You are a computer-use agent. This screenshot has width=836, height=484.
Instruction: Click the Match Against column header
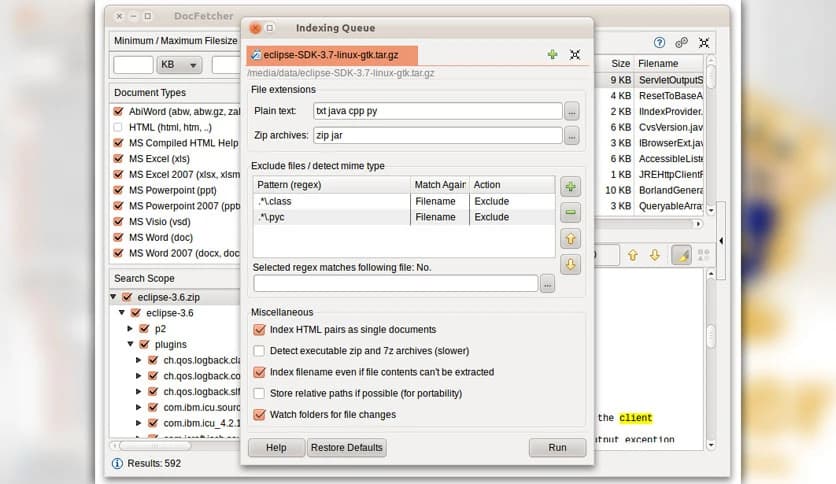coord(440,184)
